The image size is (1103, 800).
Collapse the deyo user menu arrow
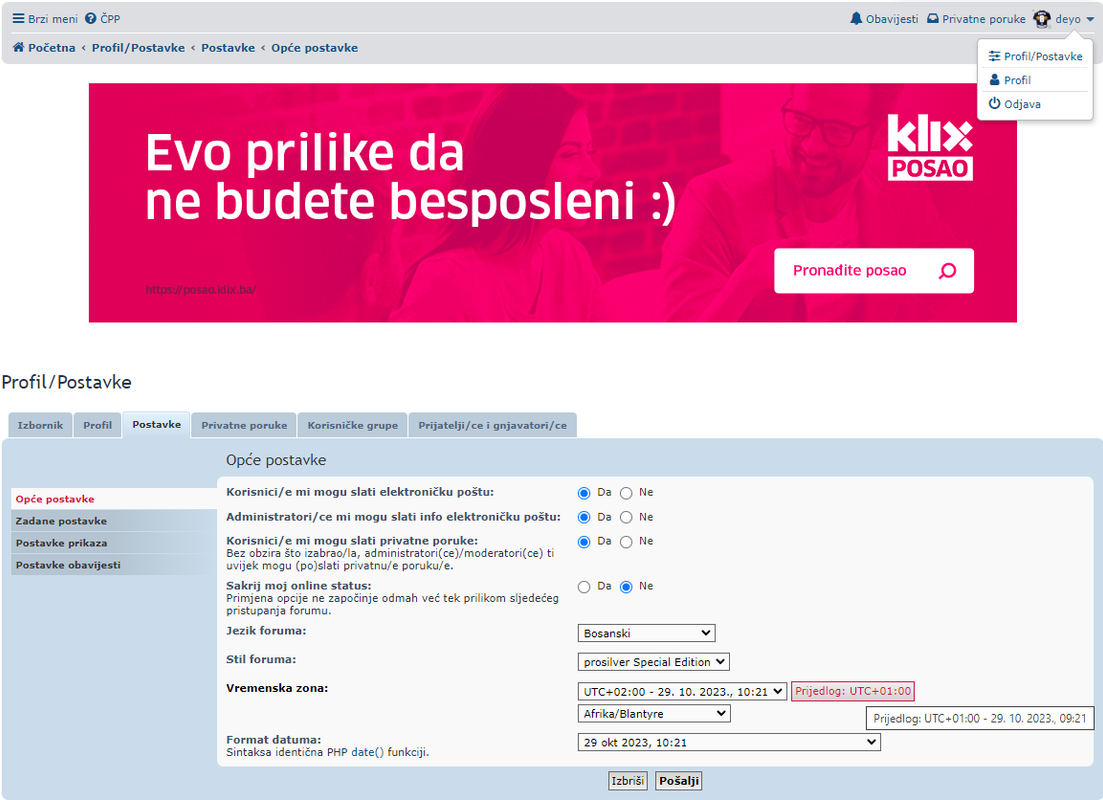click(x=1090, y=20)
